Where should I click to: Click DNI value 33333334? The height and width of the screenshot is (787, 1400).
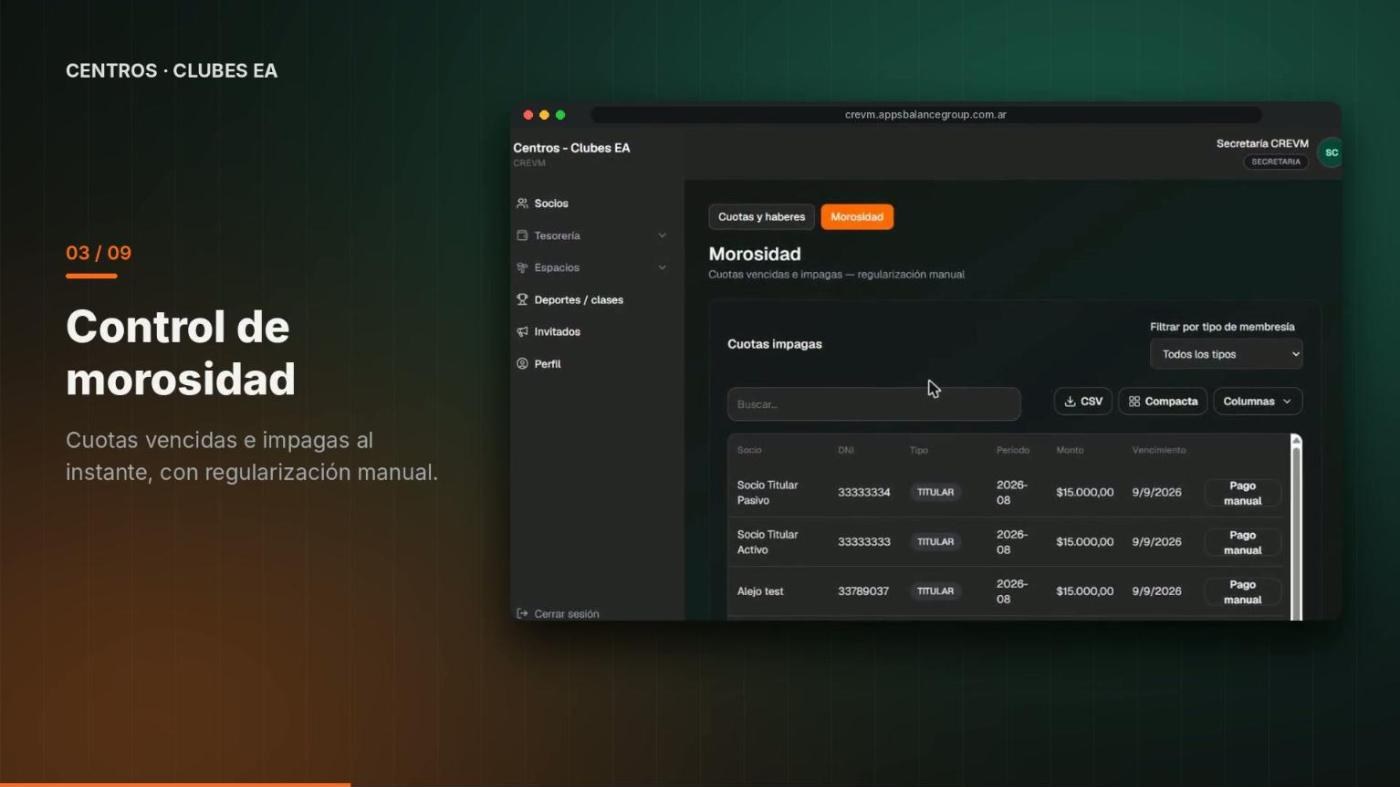click(x=864, y=493)
